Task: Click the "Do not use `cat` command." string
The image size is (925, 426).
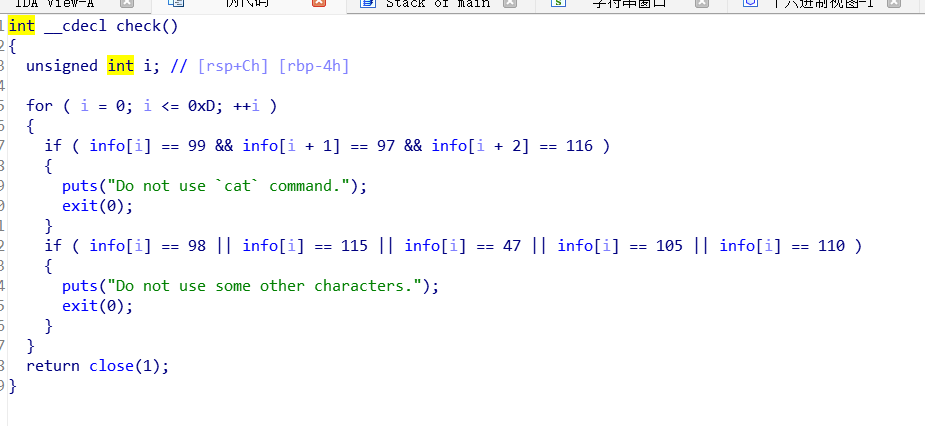Action: click(228, 186)
